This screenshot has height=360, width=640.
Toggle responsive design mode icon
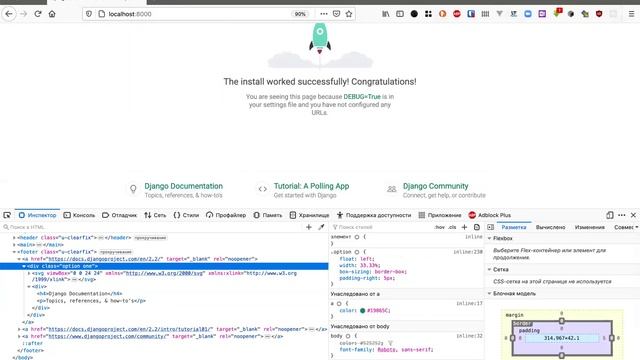[x=610, y=215]
